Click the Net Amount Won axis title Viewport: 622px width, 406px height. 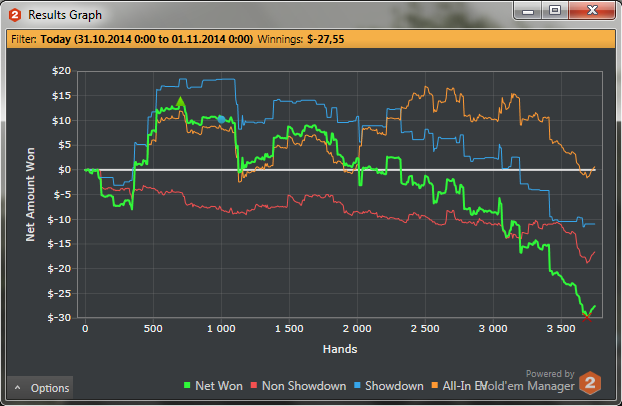(31, 194)
